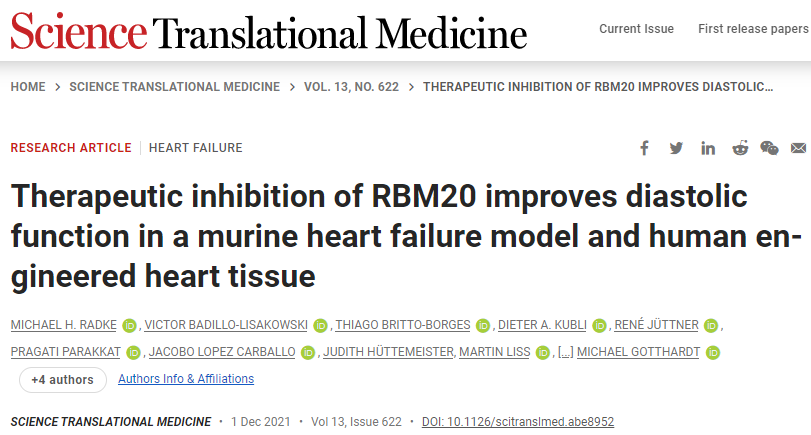Share article on Facebook
Screen dimensions: 811x435
pos(645,148)
